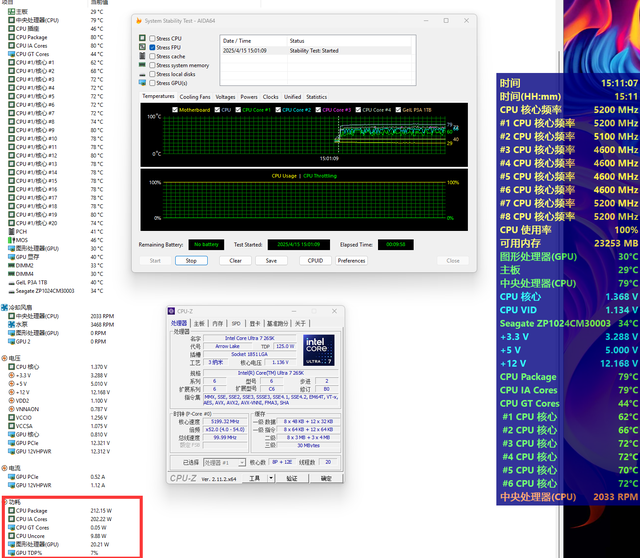Toggle the Motherboard graph checkbox
The height and width of the screenshot is (558, 640).
pyautogui.click(x=175, y=110)
